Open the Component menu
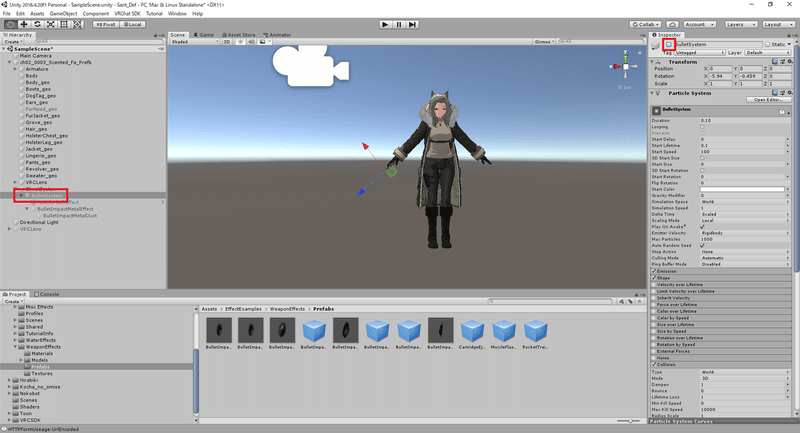This screenshot has height=433, width=800. click(x=95, y=14)
